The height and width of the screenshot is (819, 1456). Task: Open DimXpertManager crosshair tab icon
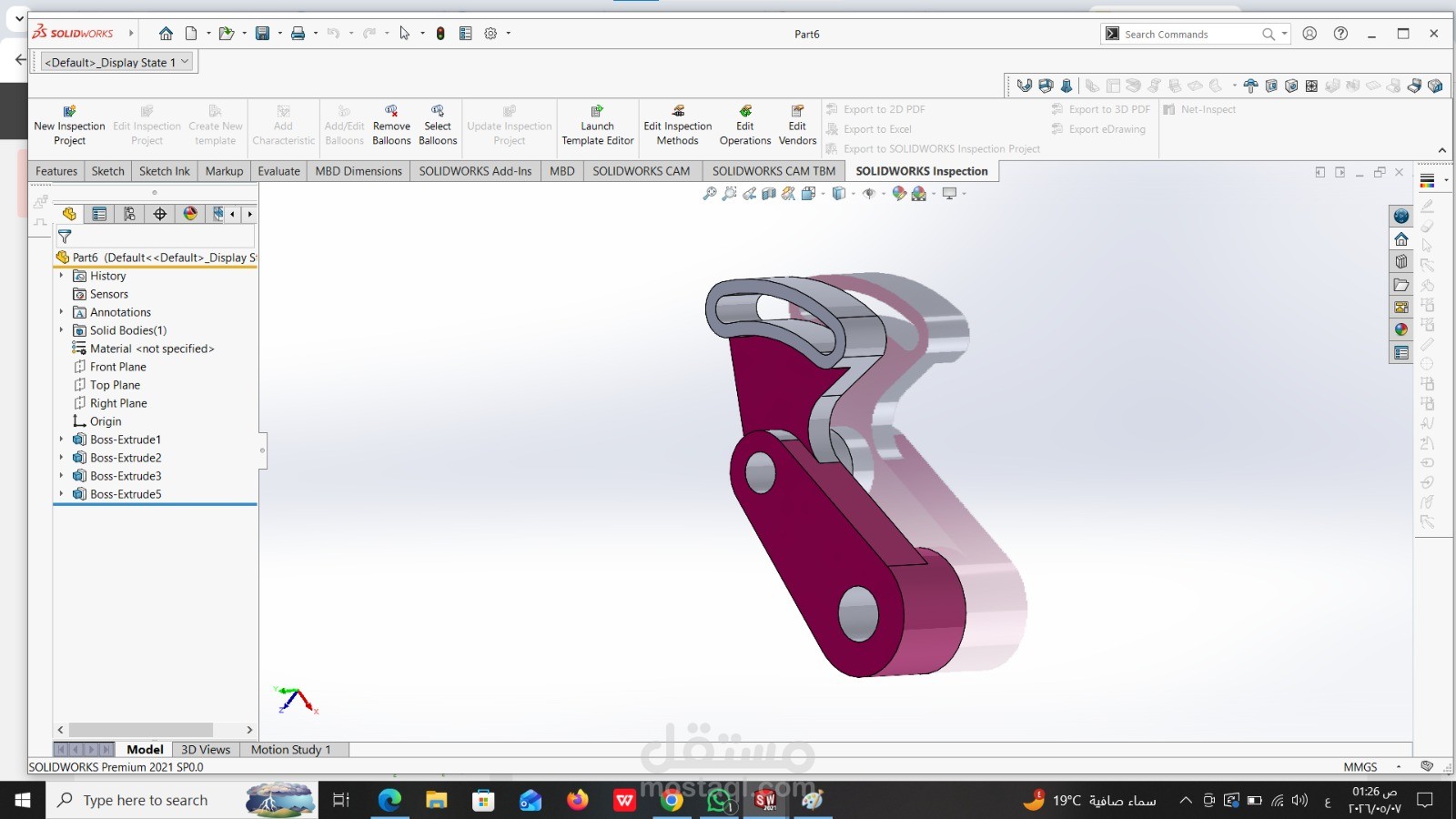pos(160,214)
